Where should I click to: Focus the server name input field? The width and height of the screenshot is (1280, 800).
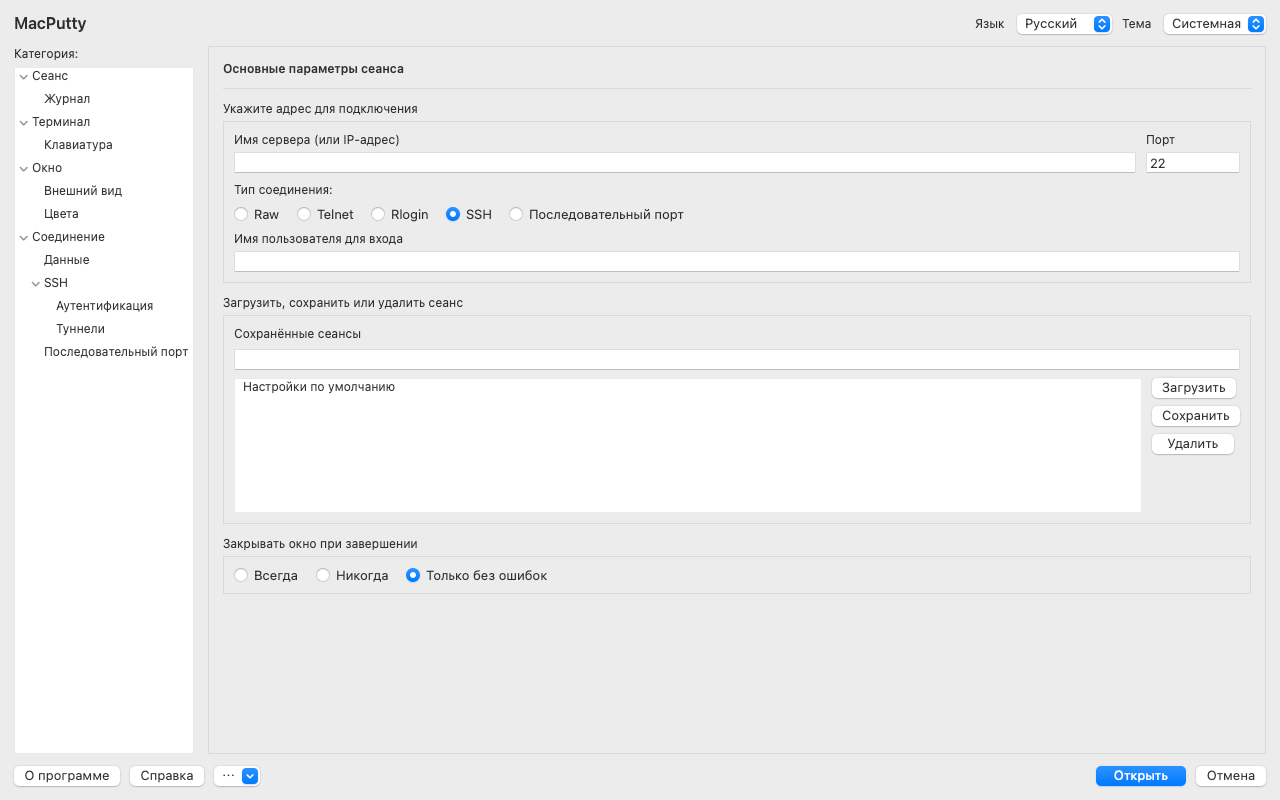point(685,163)
